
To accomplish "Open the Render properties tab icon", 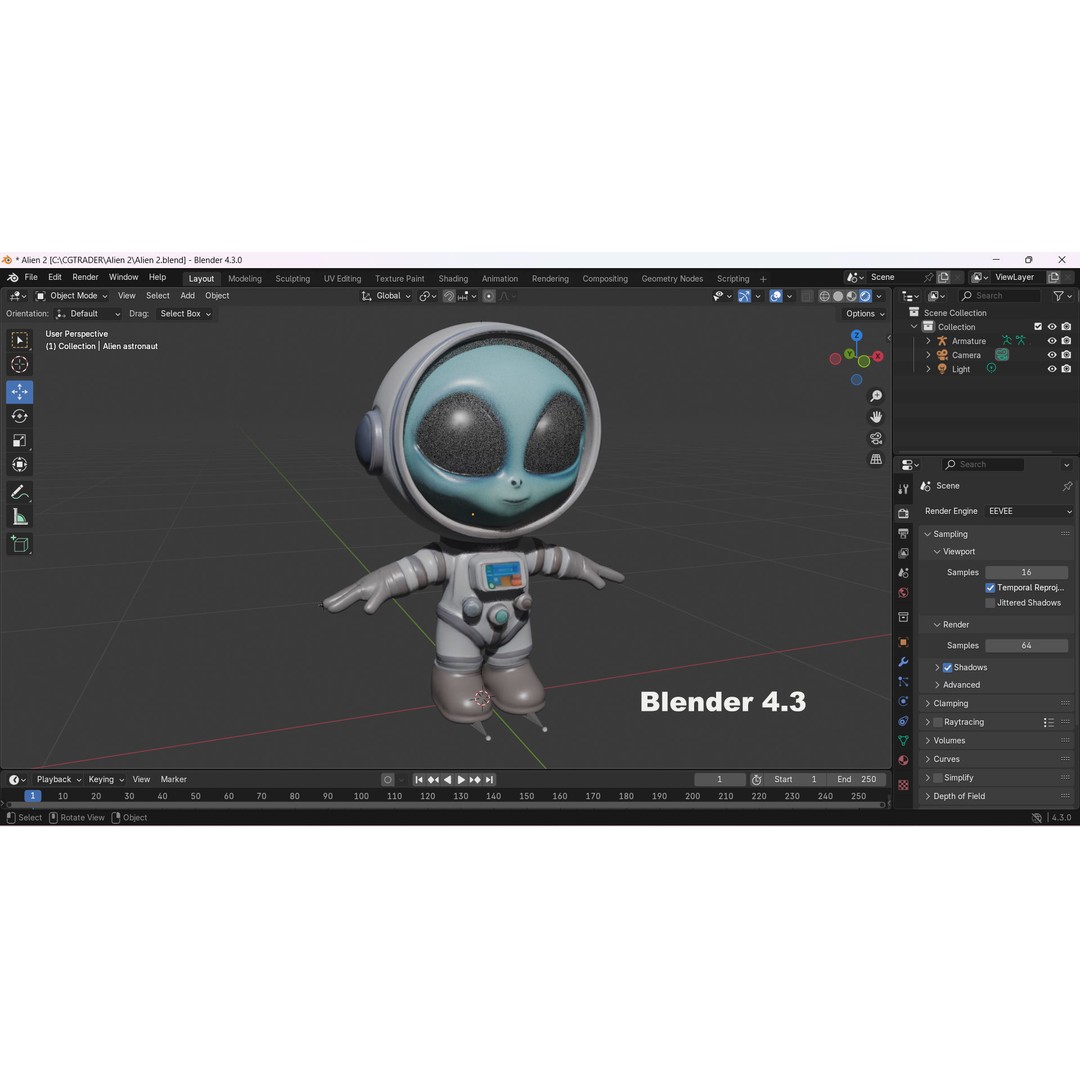I will (x=903, y=513).
